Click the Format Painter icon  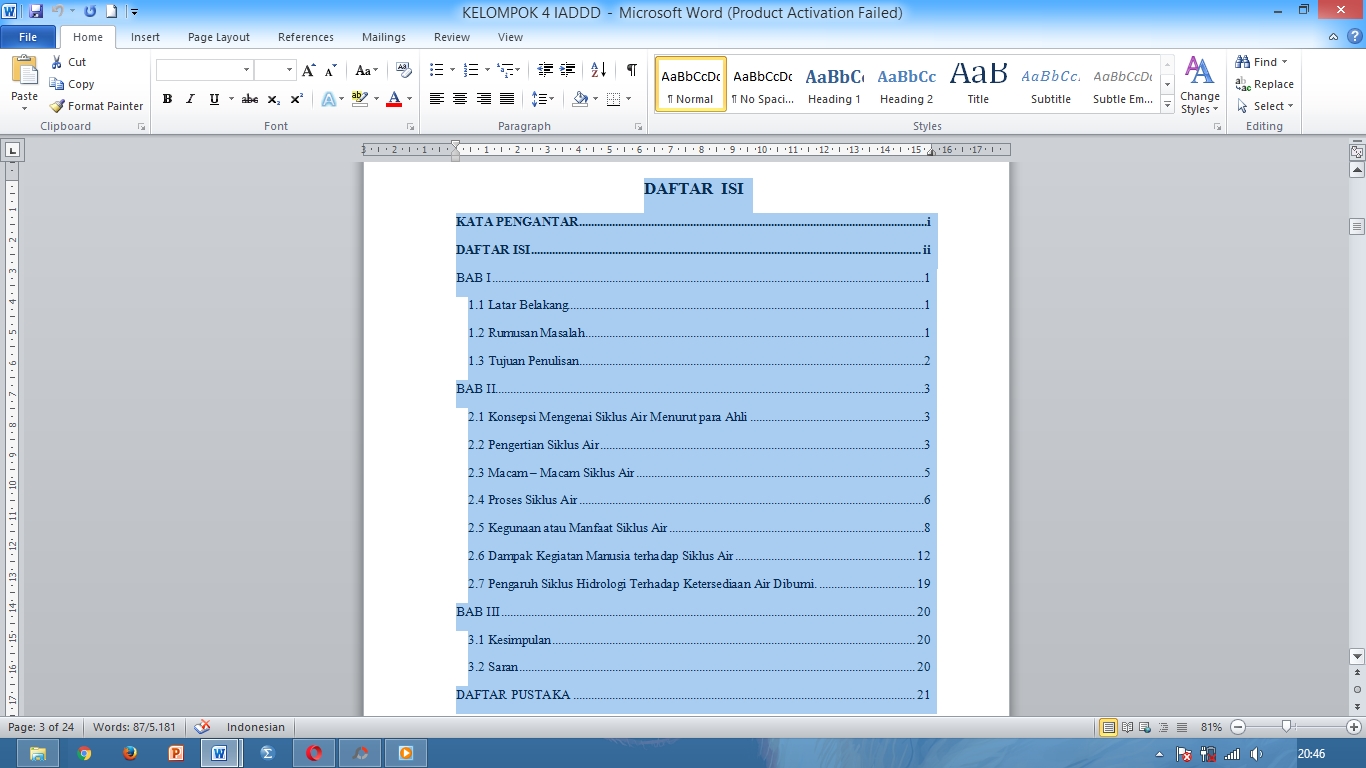coord(57,106)
